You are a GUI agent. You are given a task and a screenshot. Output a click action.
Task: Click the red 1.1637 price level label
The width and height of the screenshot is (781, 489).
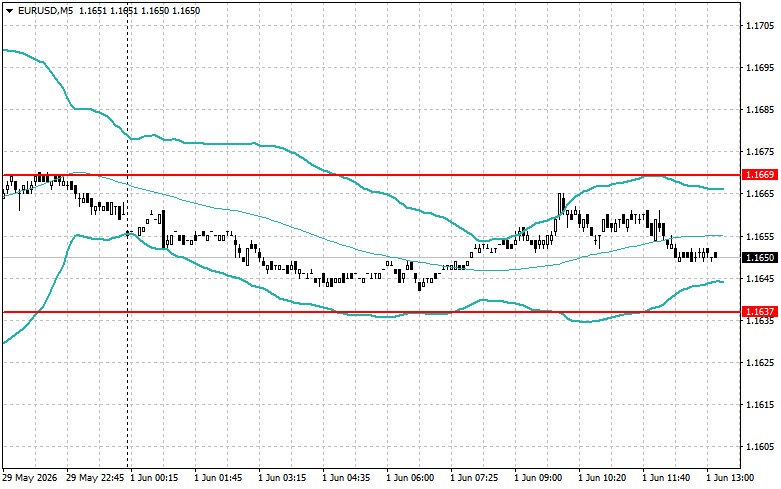pyautogui.click(x=760, y=312)
